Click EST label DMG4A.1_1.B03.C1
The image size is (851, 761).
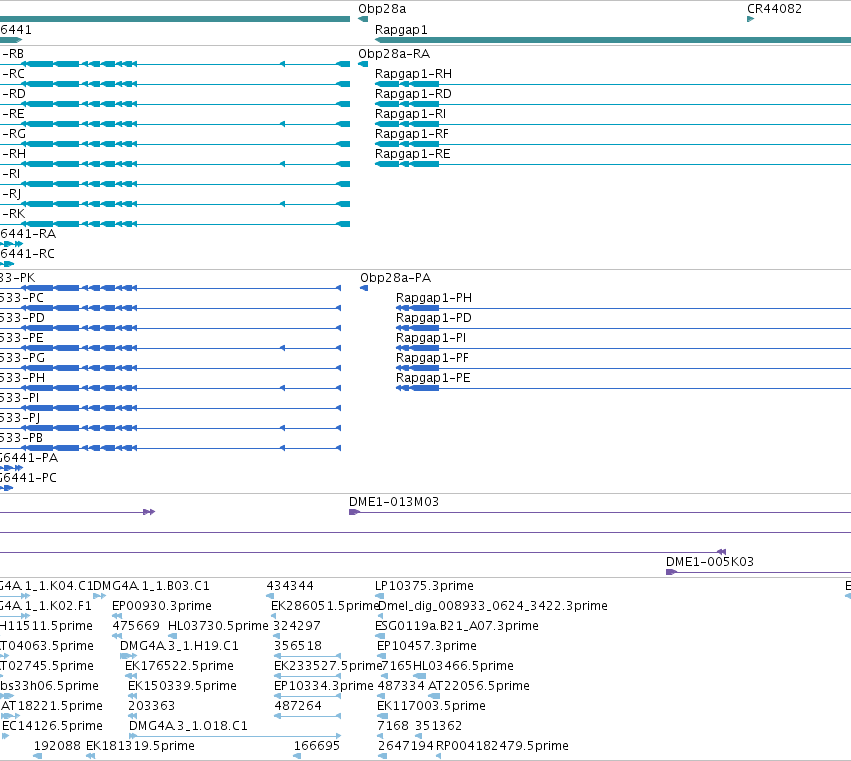[151, 586]
